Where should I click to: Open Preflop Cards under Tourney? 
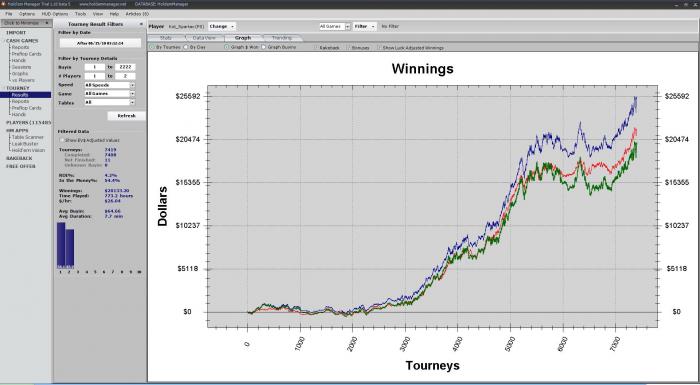click(x=26, y=108)
